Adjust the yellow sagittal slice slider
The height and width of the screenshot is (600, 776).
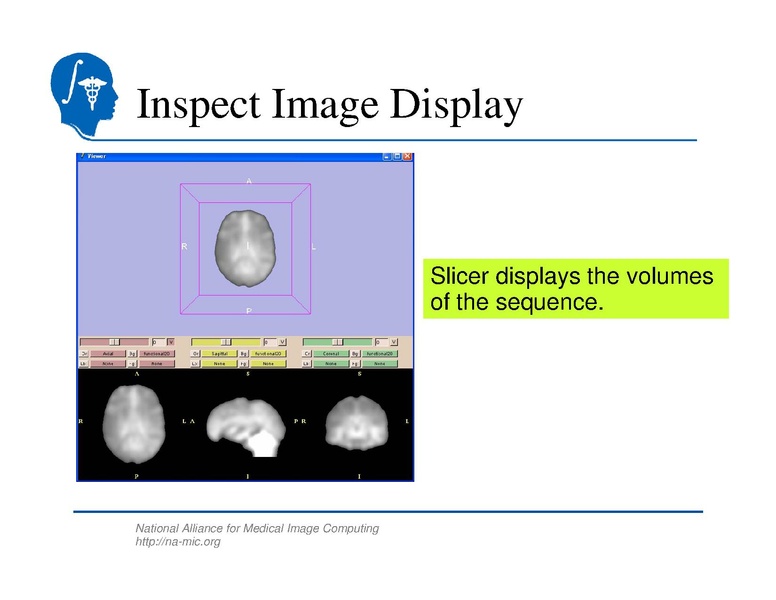coord(226,342)
